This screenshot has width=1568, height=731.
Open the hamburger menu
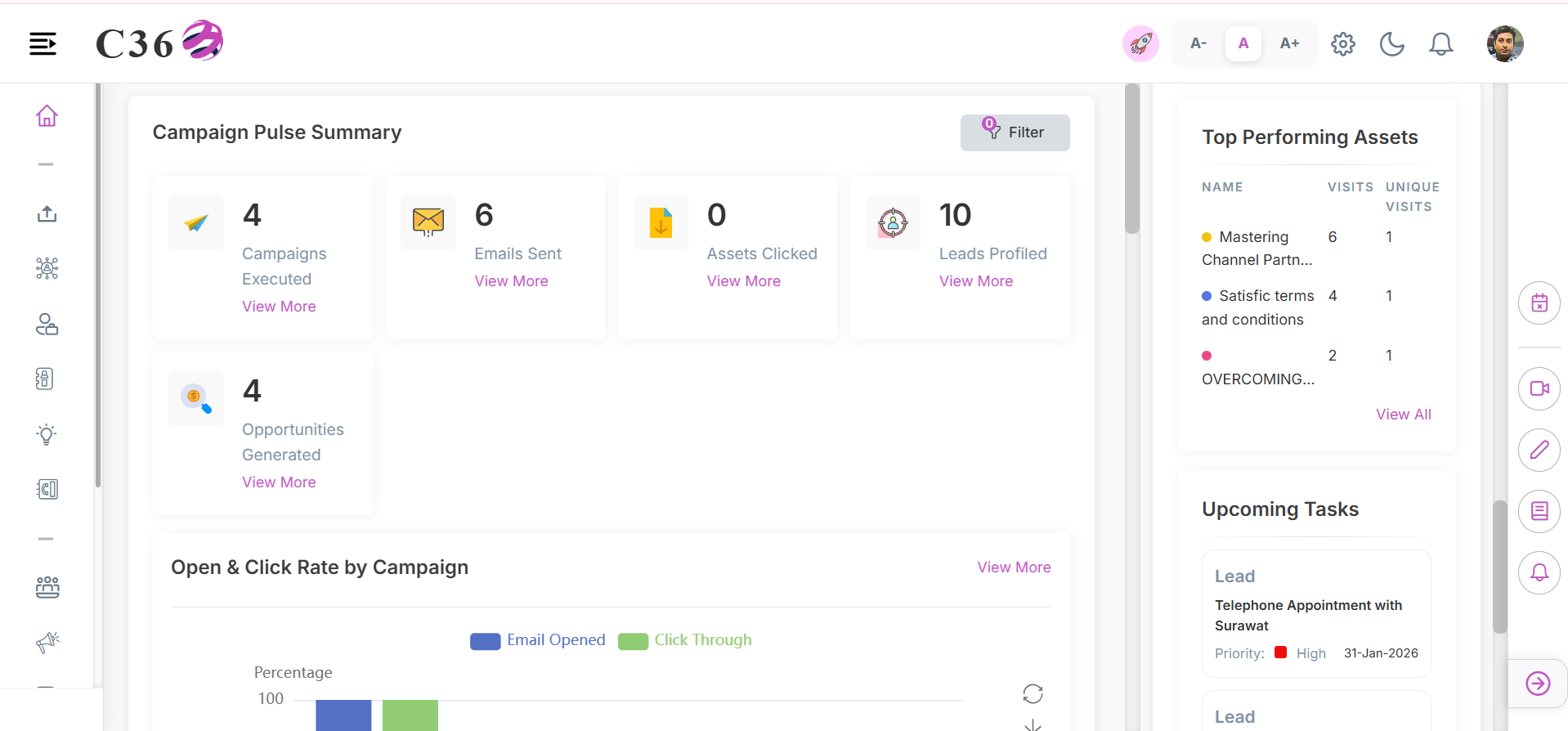(x=43, y=43)
